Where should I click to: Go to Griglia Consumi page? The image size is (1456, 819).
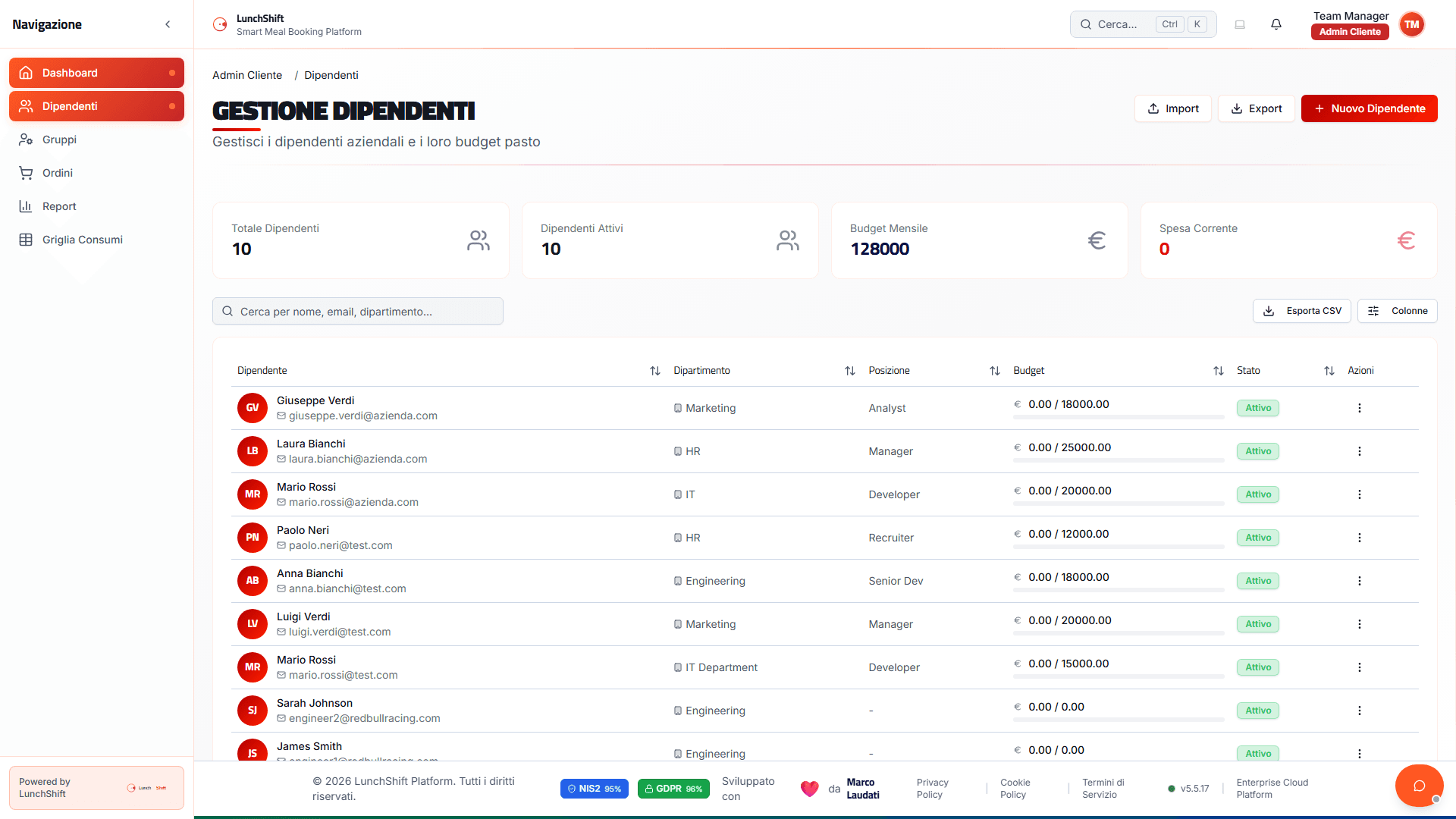click(x=82, y=240)
